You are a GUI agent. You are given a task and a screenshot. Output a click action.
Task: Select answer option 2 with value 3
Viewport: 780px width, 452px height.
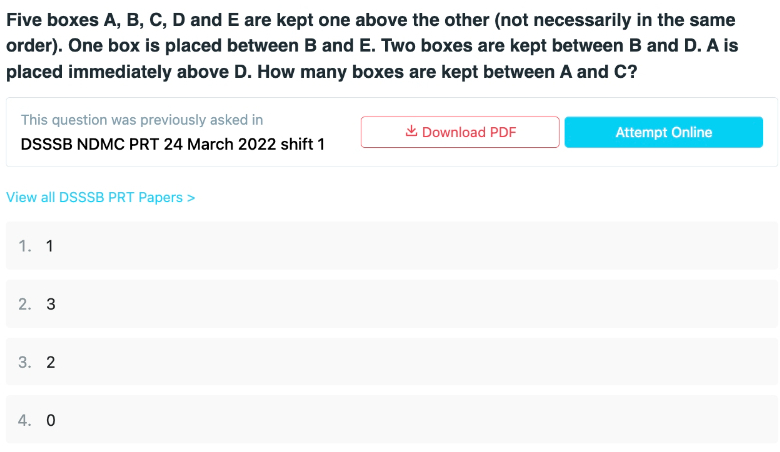(391, 304)
